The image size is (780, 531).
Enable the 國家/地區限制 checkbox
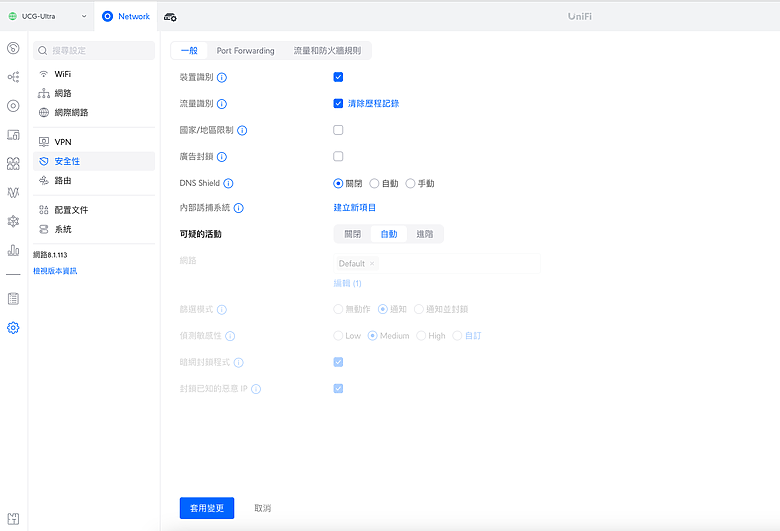(338, 130)
